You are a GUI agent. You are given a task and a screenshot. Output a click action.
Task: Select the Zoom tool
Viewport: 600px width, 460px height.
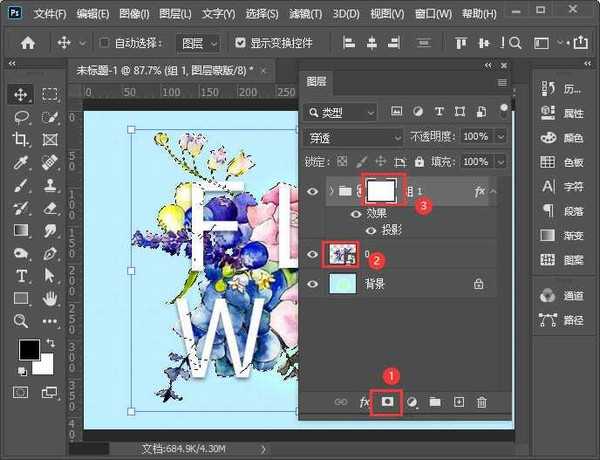[21, 321]
